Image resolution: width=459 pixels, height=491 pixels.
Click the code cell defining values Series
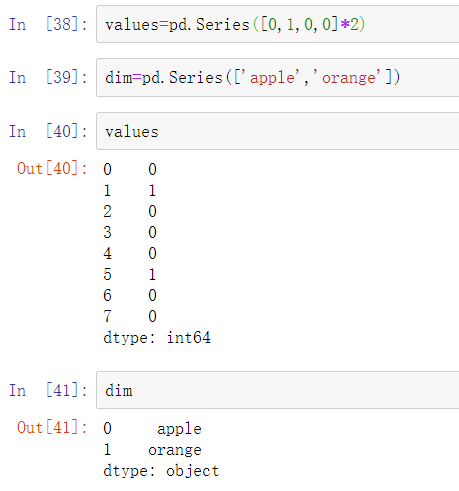[278, 24]
